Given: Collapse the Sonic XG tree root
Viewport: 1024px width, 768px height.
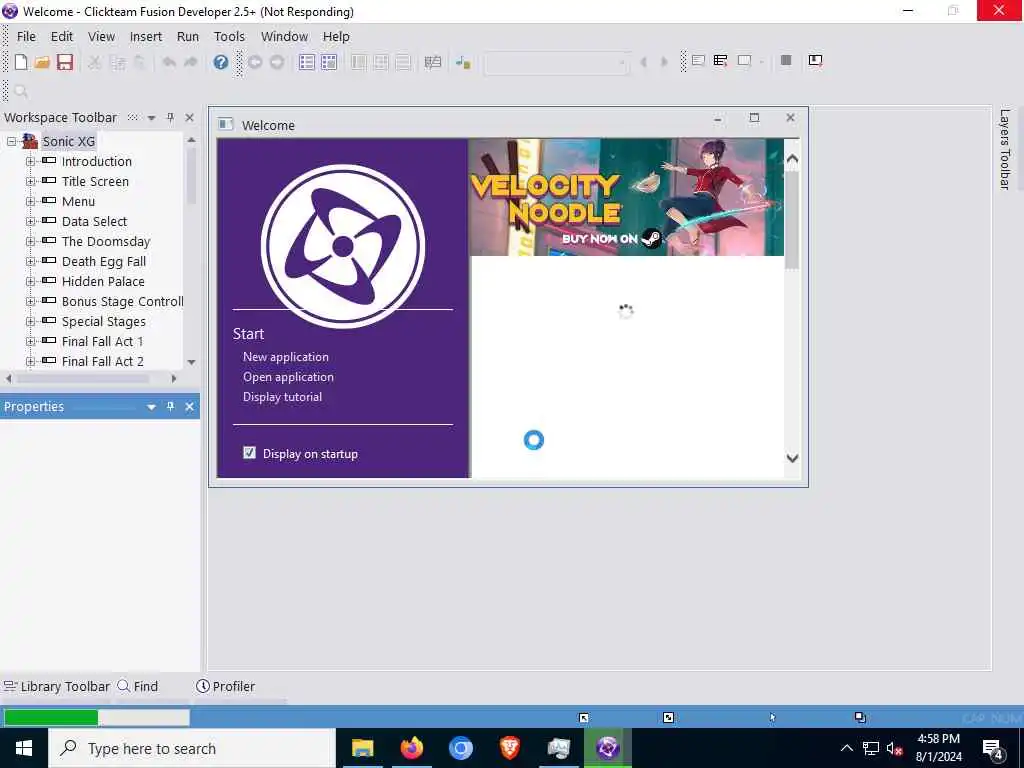Looking at the screenshot, I should click(11, 141).
